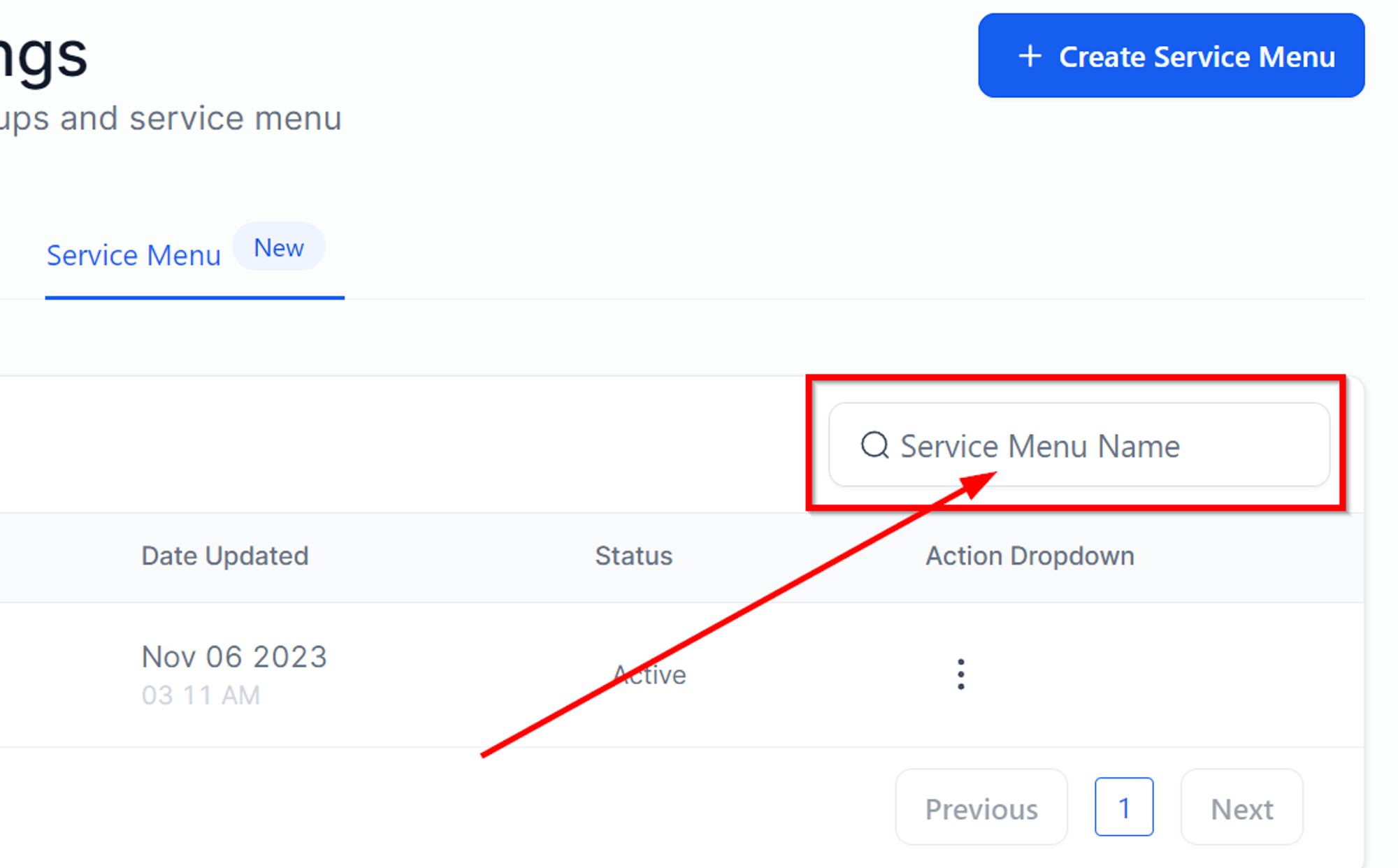This screenshot has width=1398, height=868.
Task: Select page 1 in pagination
Action: click(1124, 807)
